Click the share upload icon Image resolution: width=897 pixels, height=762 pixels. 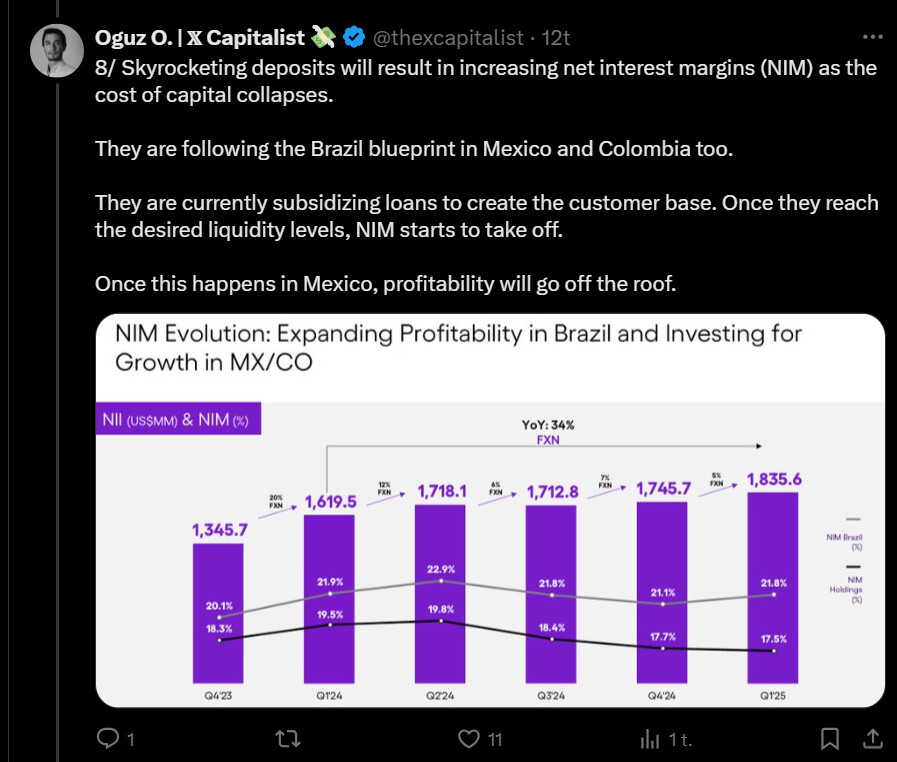pyautogui.click(x=871, y=739)
